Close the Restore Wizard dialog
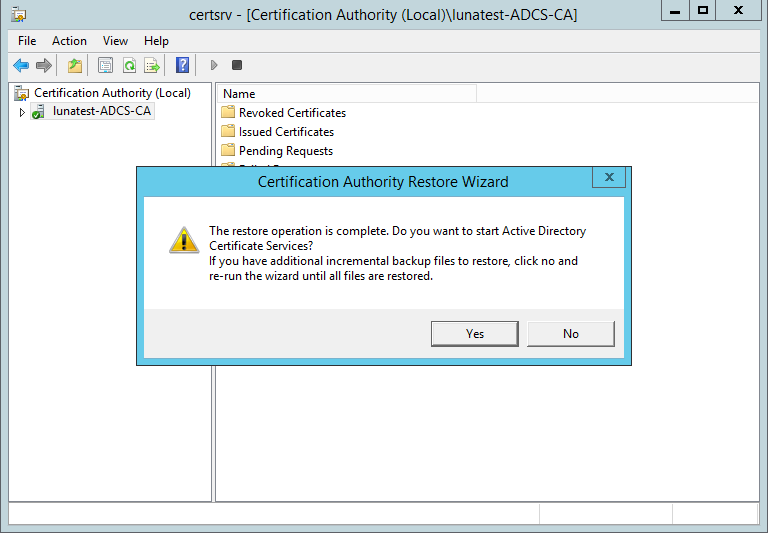768x533 pixels. (609, 177)
